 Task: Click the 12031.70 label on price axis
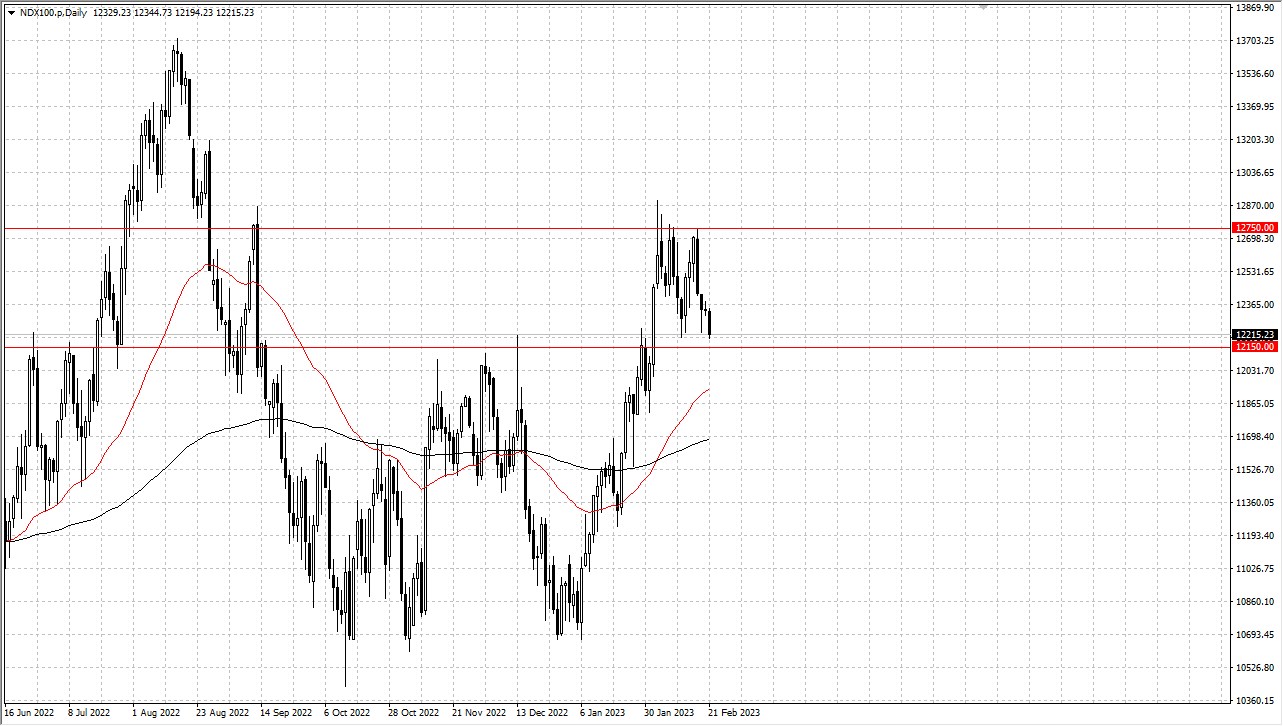[x=1254, y=371]
